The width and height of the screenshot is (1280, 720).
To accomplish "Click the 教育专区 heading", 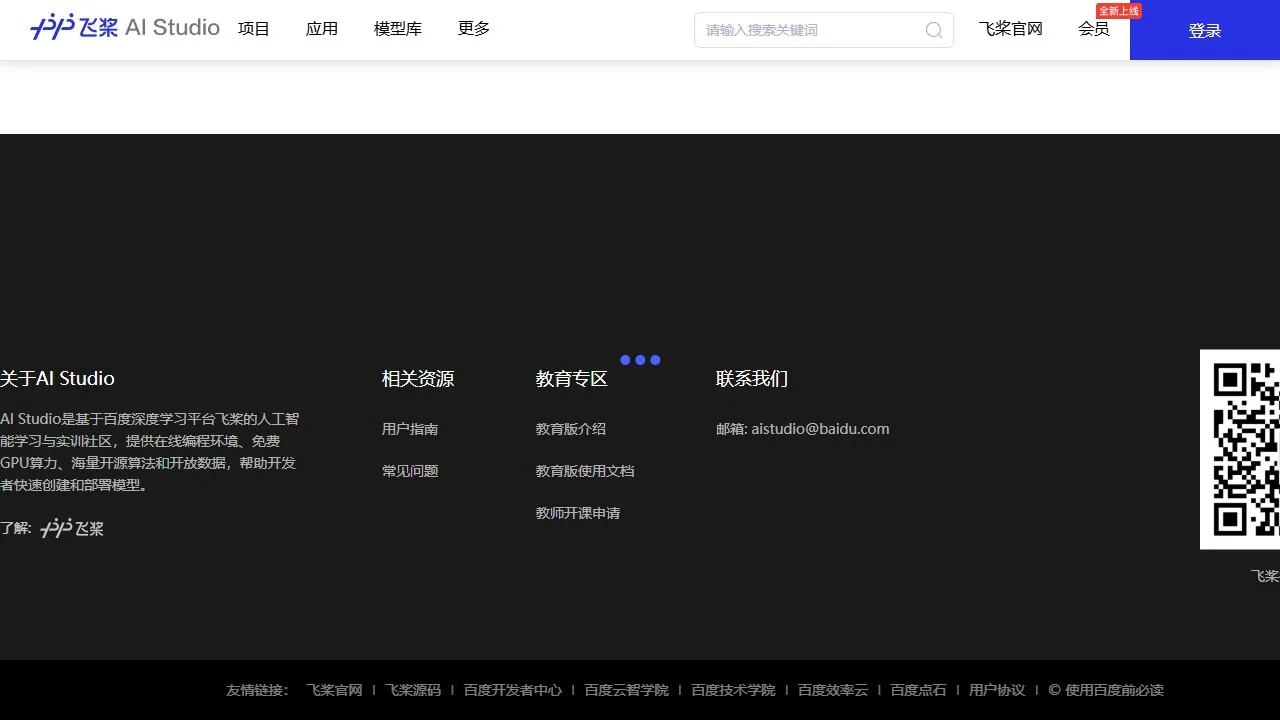I will point(572,378).
